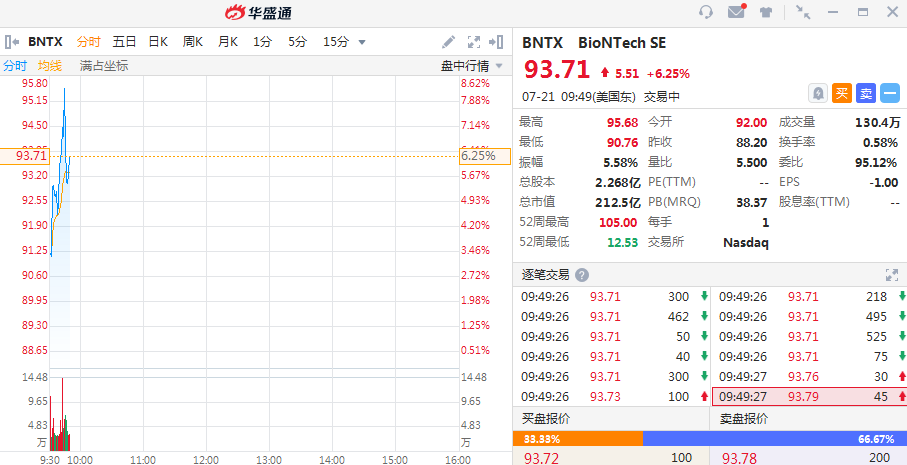Screen dimensions: 907x465
Task: Switch to the 分时 intraday tab
Action: coord(89,42)
